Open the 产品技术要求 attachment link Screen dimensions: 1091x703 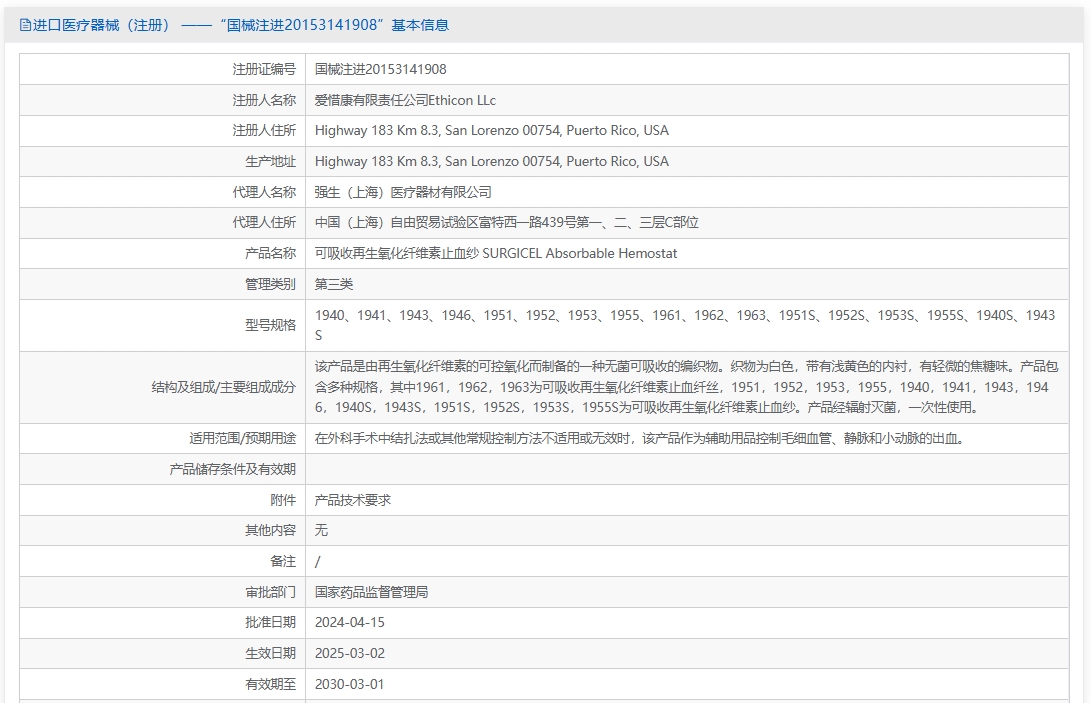click(x=353, y=500)
